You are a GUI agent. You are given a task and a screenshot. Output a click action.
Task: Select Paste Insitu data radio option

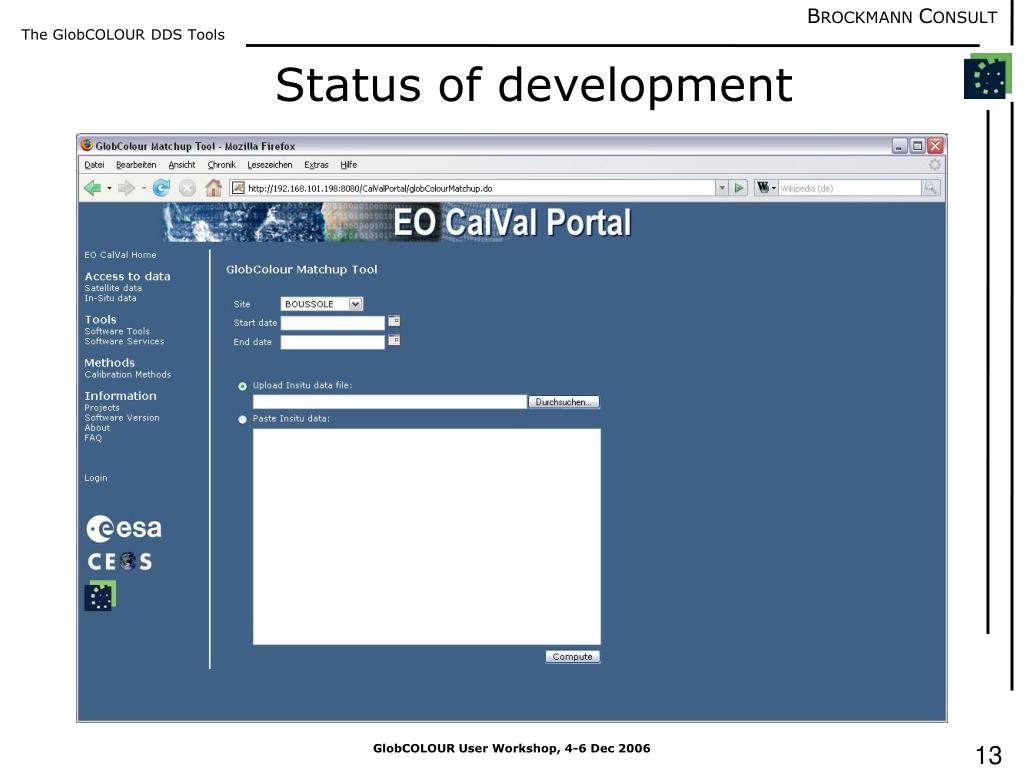tap(242, 420)
